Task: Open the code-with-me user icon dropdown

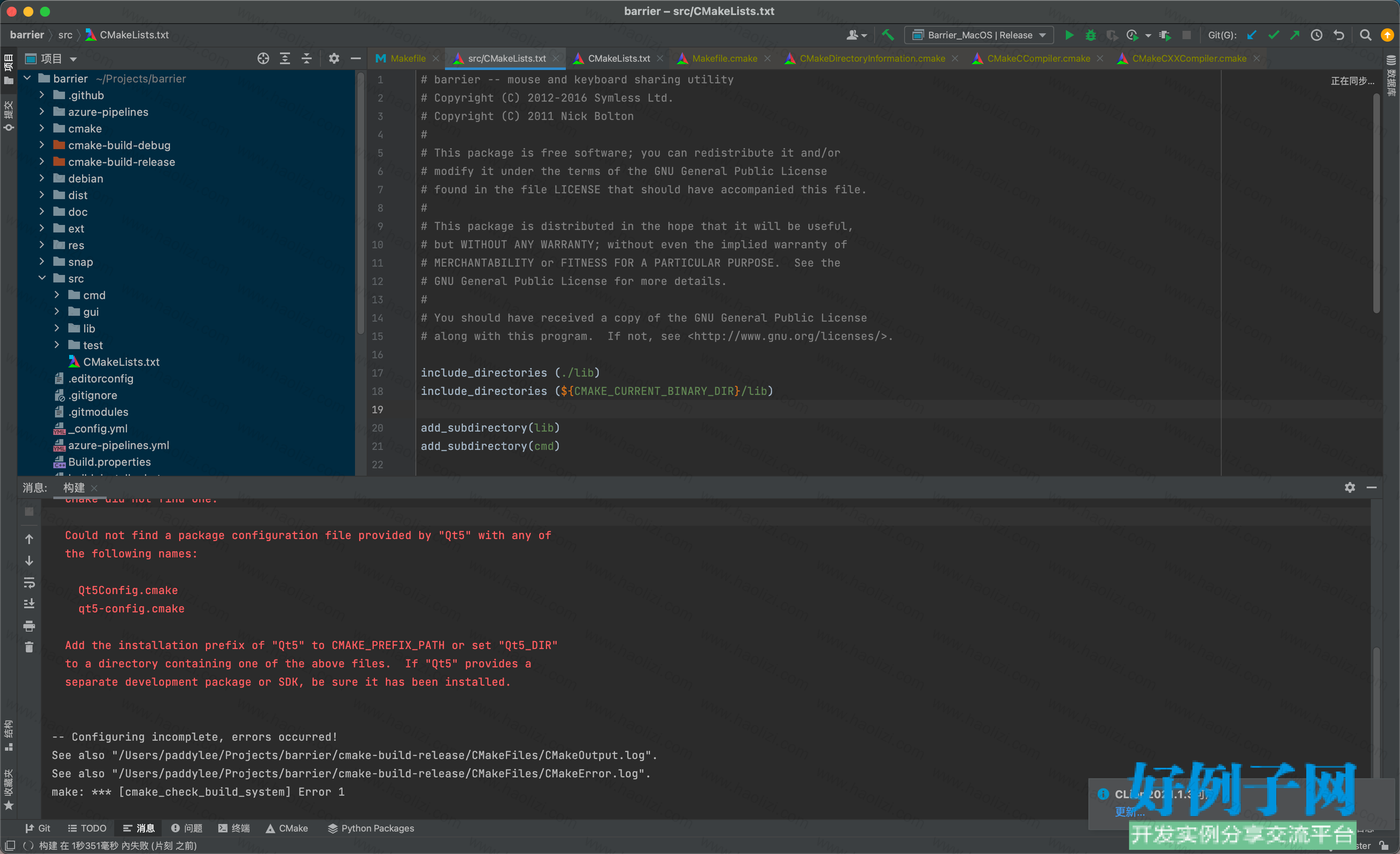Action: pos(857,35)
